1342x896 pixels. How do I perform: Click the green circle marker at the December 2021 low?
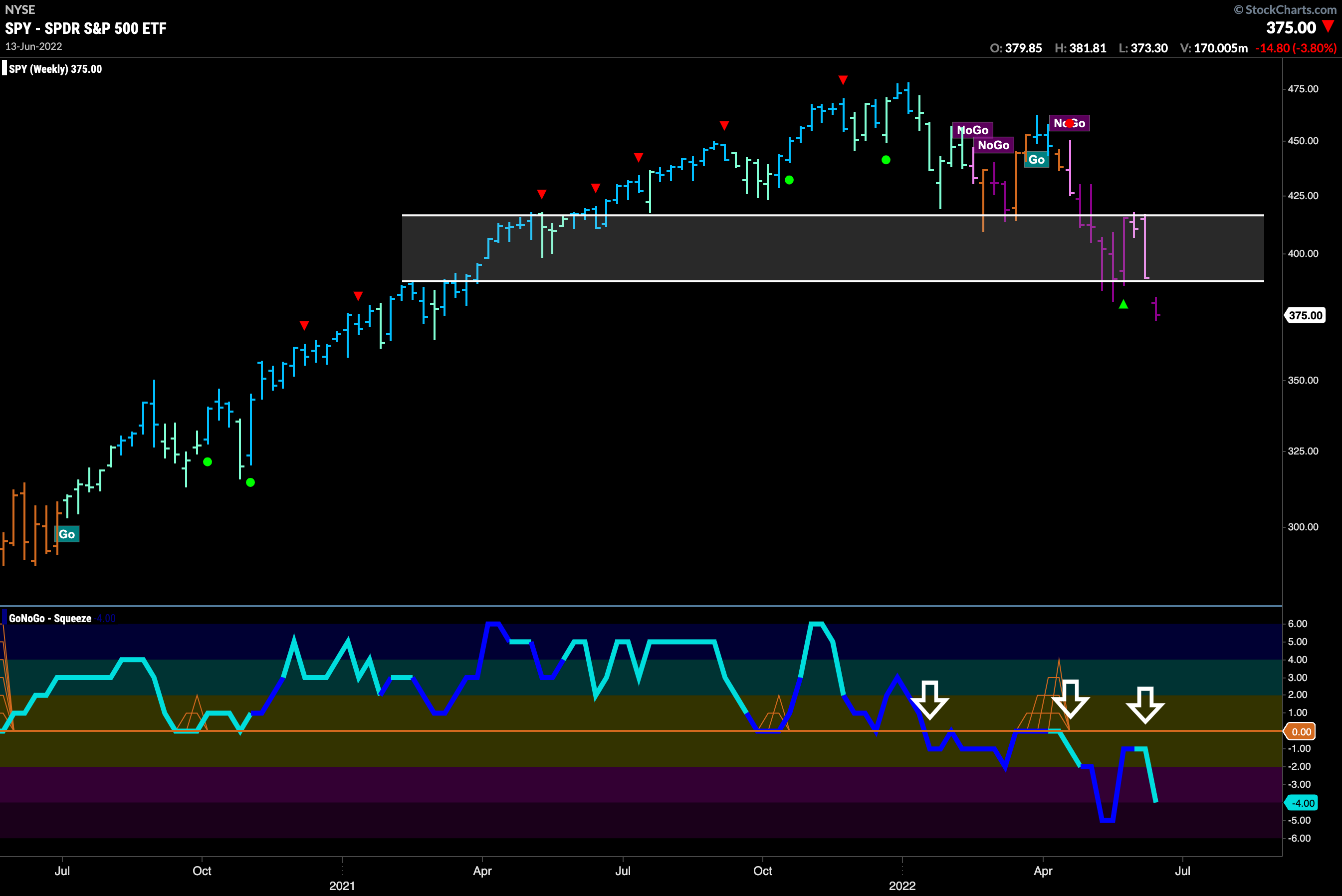(886, 160)
